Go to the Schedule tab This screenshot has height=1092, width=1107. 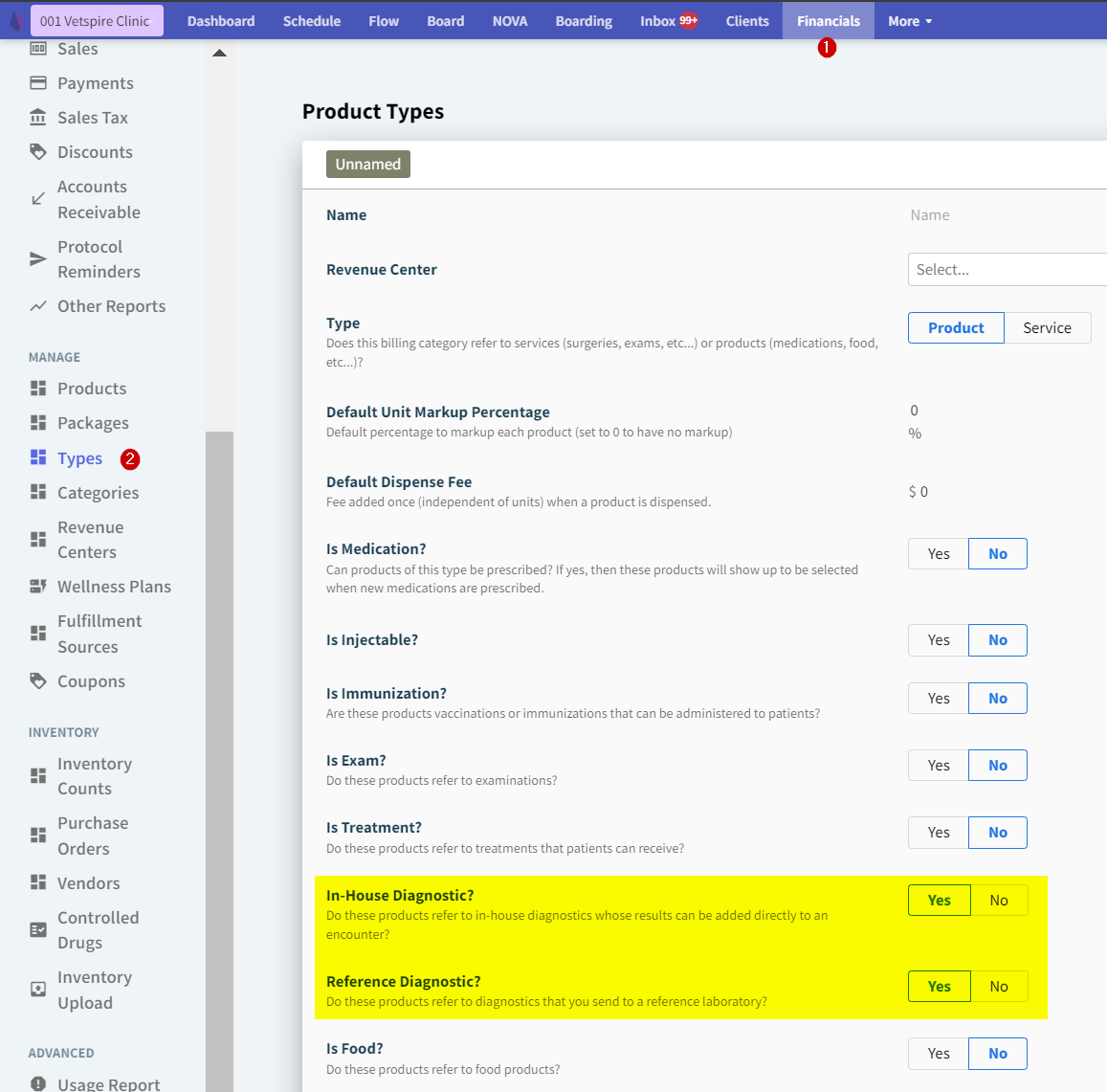point(311,21)
